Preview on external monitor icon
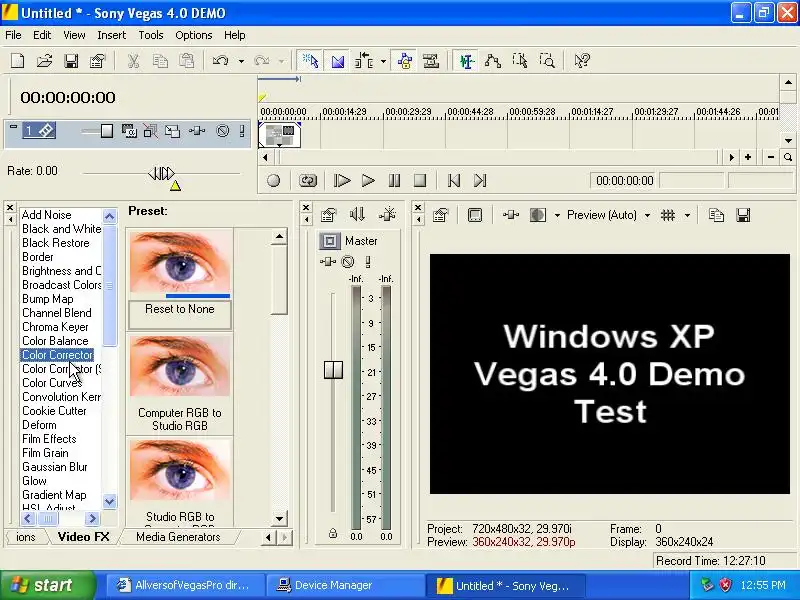The image size is (800, 600). point(475,215)
